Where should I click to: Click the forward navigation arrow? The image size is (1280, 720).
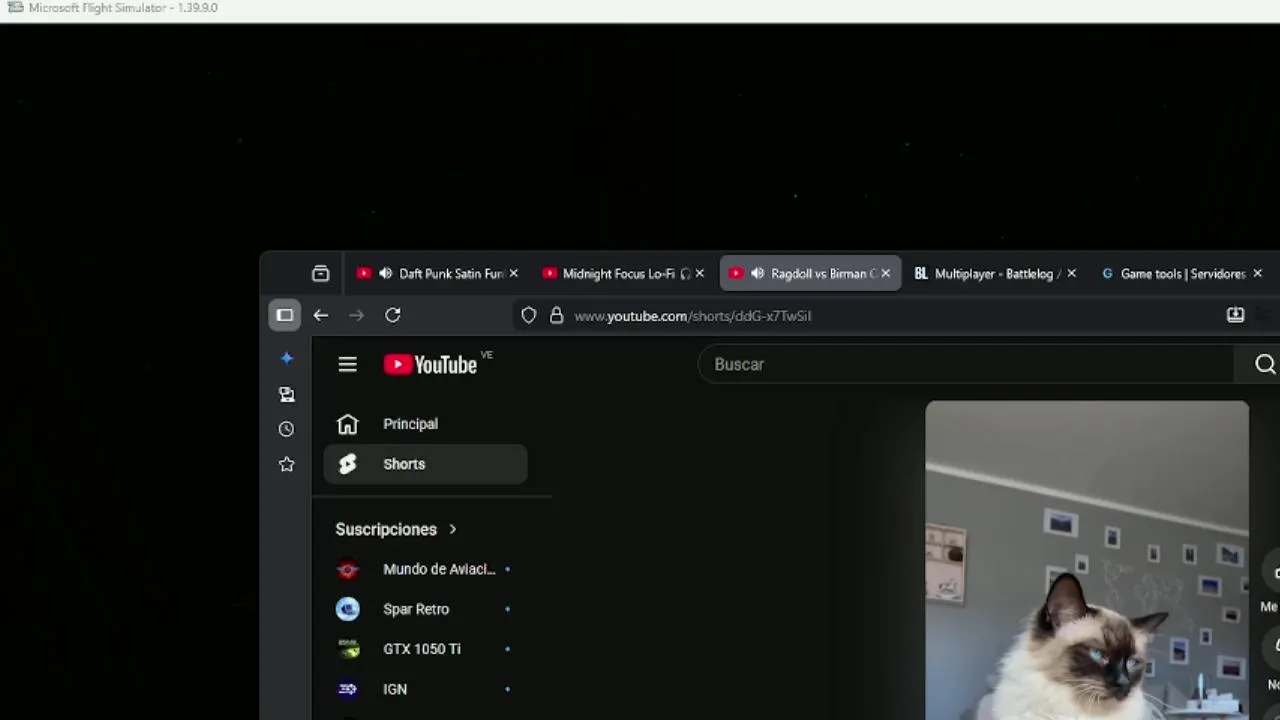[356, 315]
